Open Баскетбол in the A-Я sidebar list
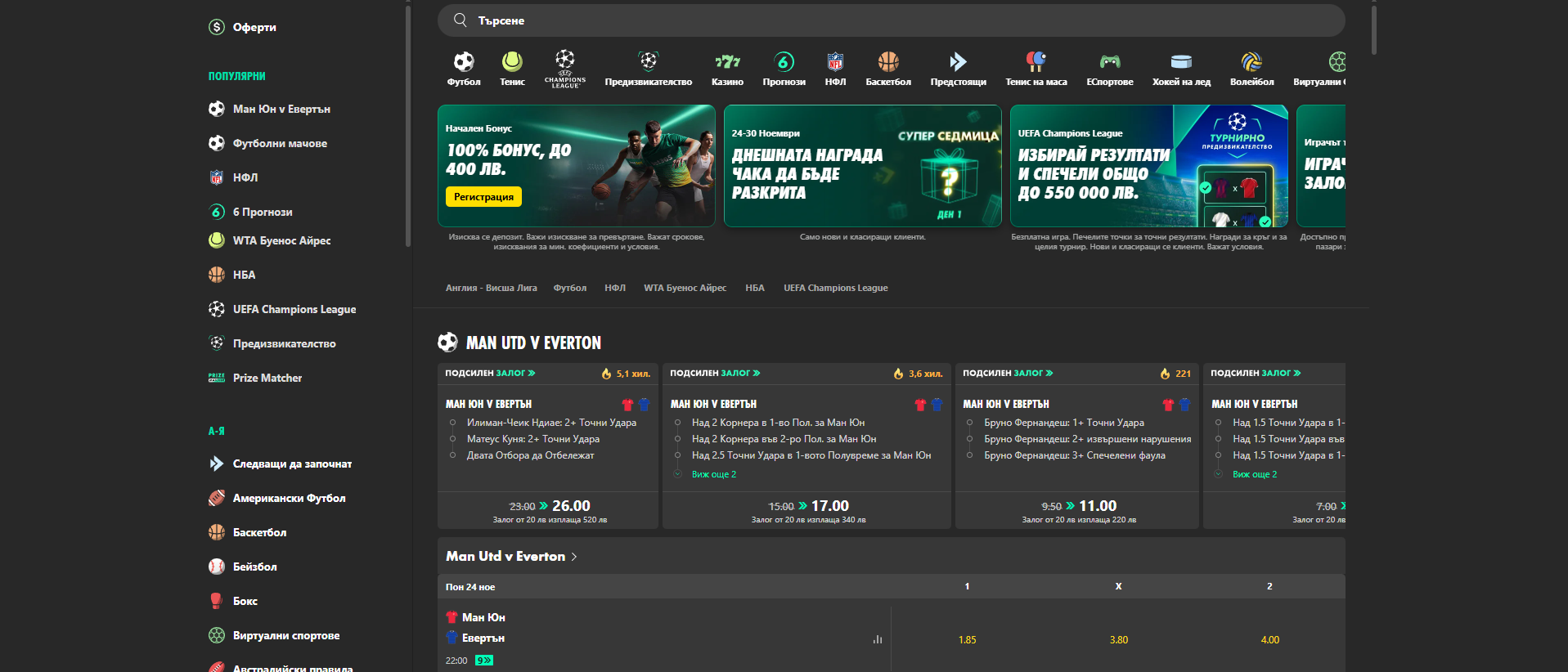 click(247, 532)
